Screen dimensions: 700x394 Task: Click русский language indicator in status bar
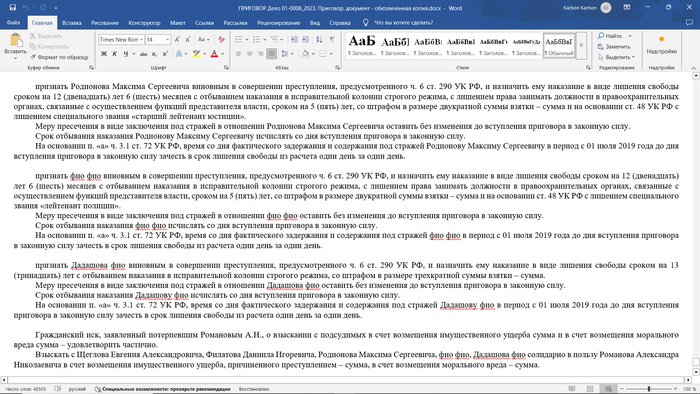[77, 389]
